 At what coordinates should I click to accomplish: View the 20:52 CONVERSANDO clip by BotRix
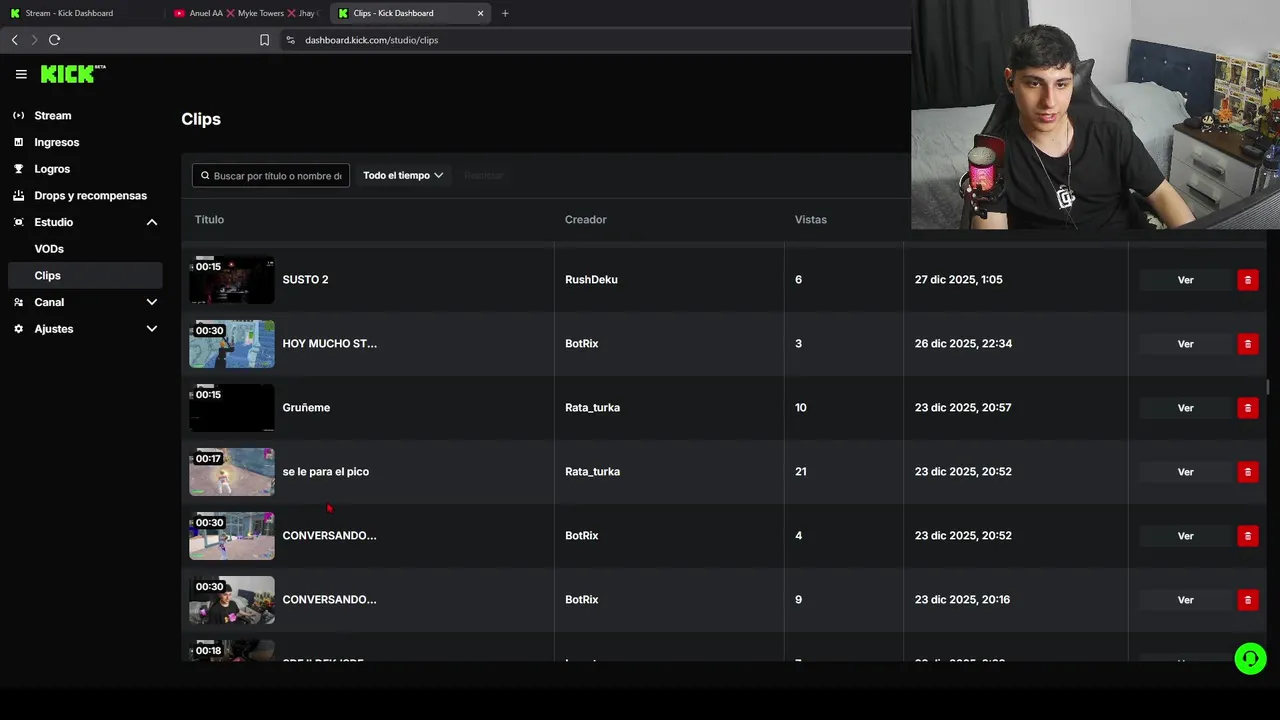1185,536
